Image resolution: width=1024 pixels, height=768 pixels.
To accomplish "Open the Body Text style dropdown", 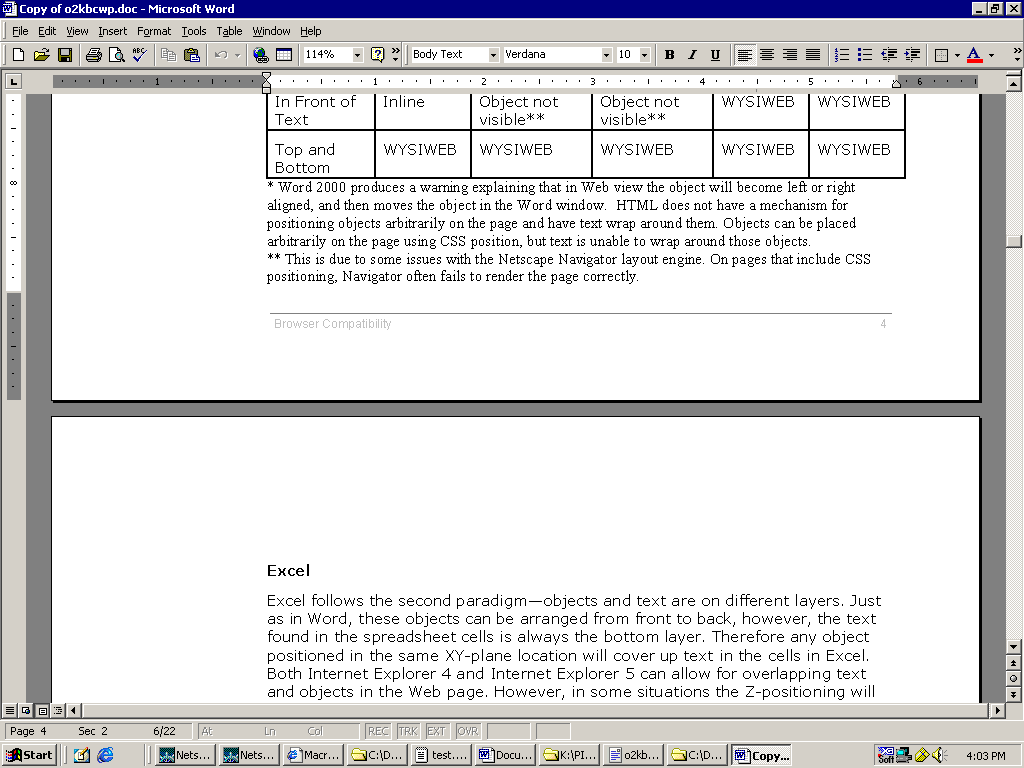I will [x=494, y=55].
